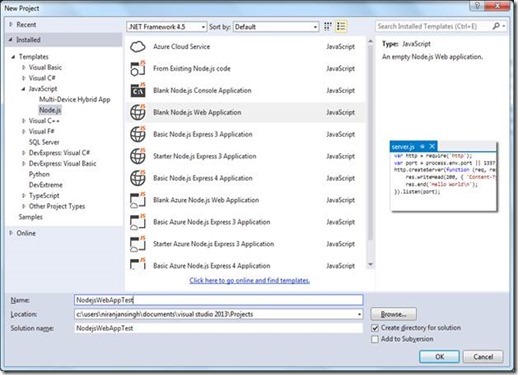Click the Blank Node.js Console Application icon
Image resolution: width=518 pixels, height=375 pixels.
tap(138, 90)
